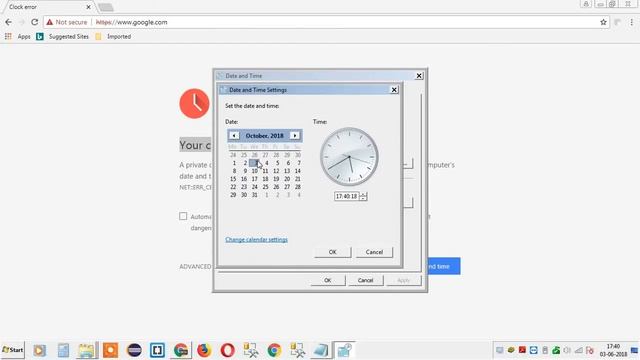
Task: Select October 13 in the calendar
Action: 287,171
